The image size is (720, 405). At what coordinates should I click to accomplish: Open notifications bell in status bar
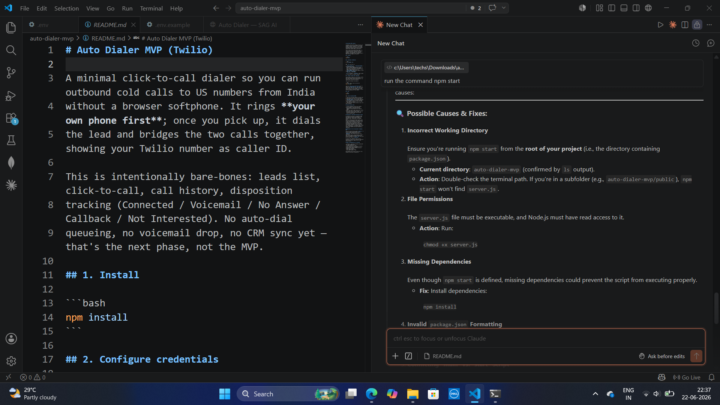point(711,377)
